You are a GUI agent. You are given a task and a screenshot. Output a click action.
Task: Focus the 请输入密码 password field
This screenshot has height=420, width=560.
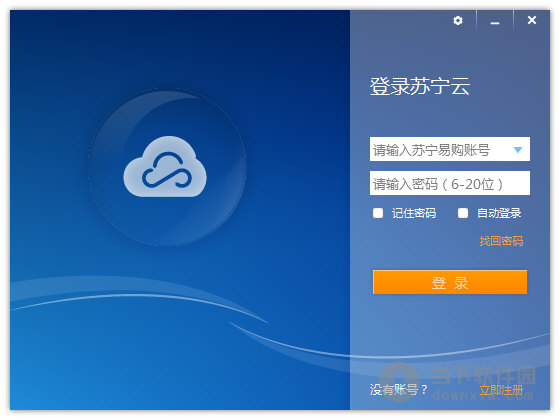tap(450, 183)
